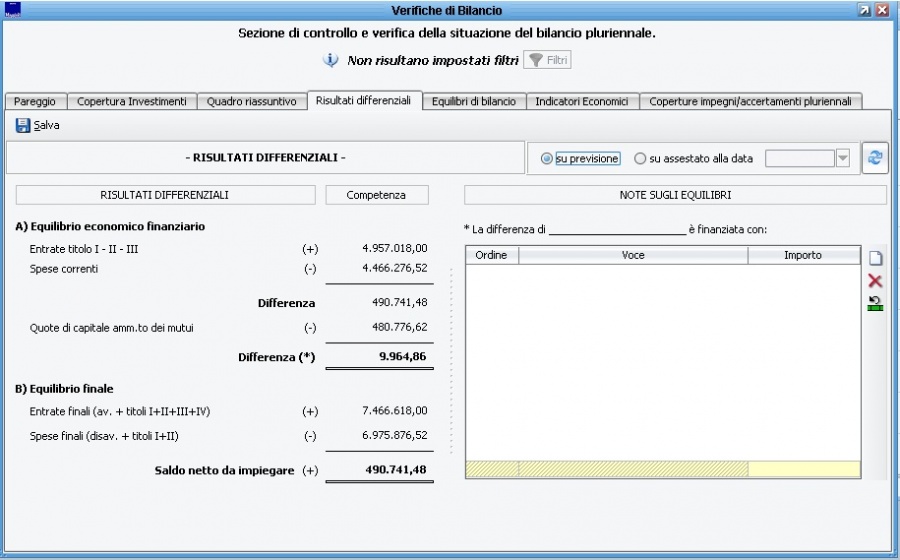Click the Ordine column header
The image size is (900, 560).
click(x=491, y=255)
